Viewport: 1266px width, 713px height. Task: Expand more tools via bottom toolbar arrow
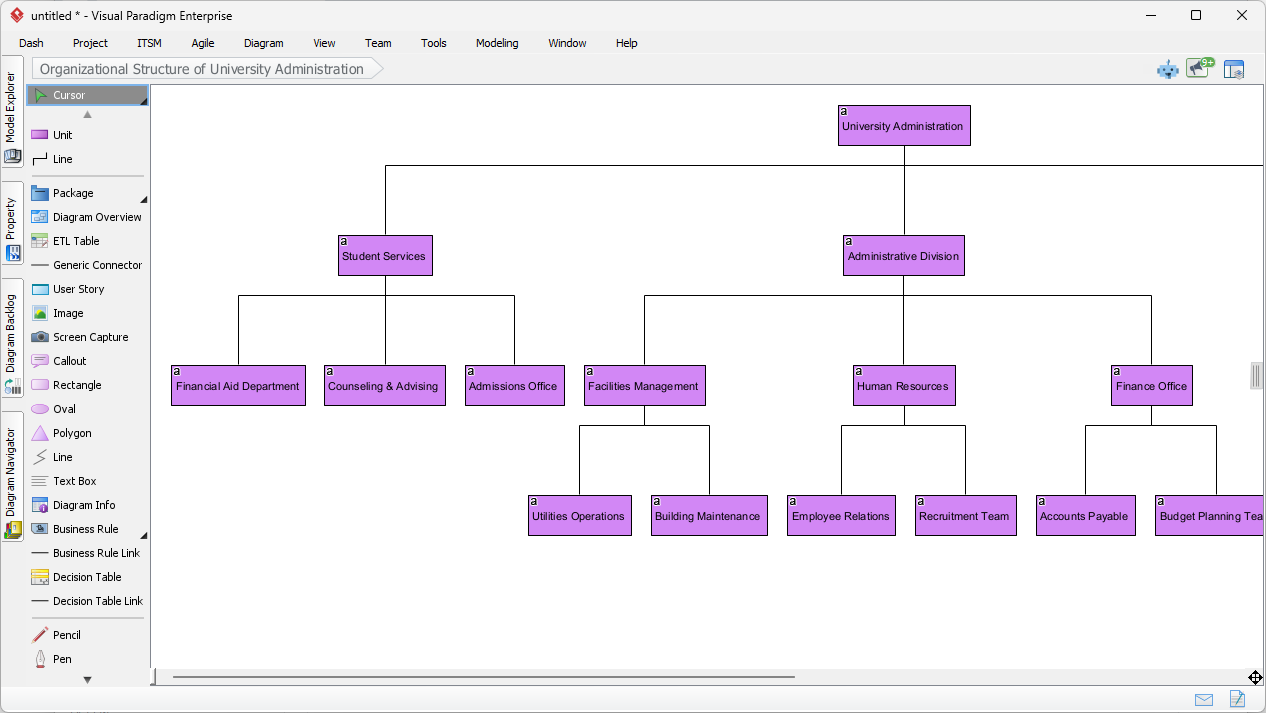87,679
